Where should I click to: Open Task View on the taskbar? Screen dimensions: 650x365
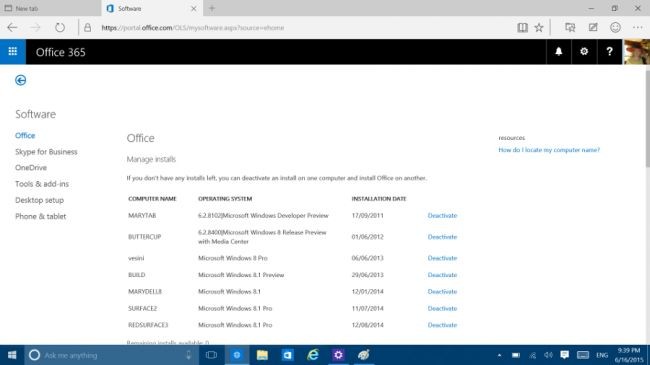[x=211, y=355]
